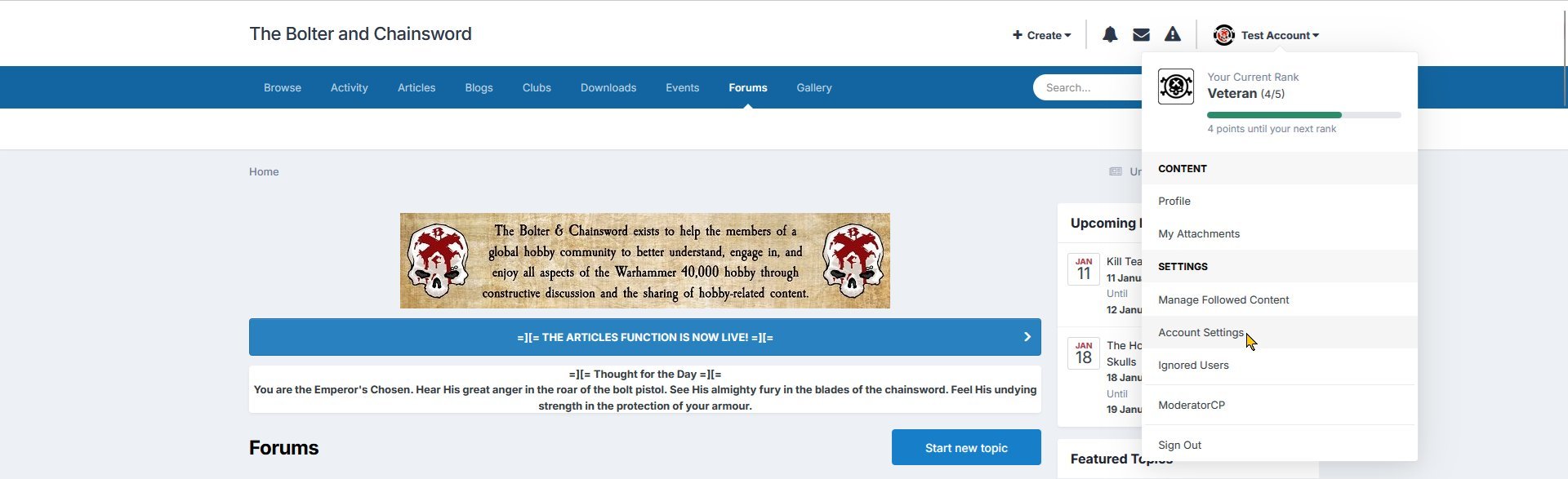Collapse the Test Account user menu

[x=1279, y=35]
